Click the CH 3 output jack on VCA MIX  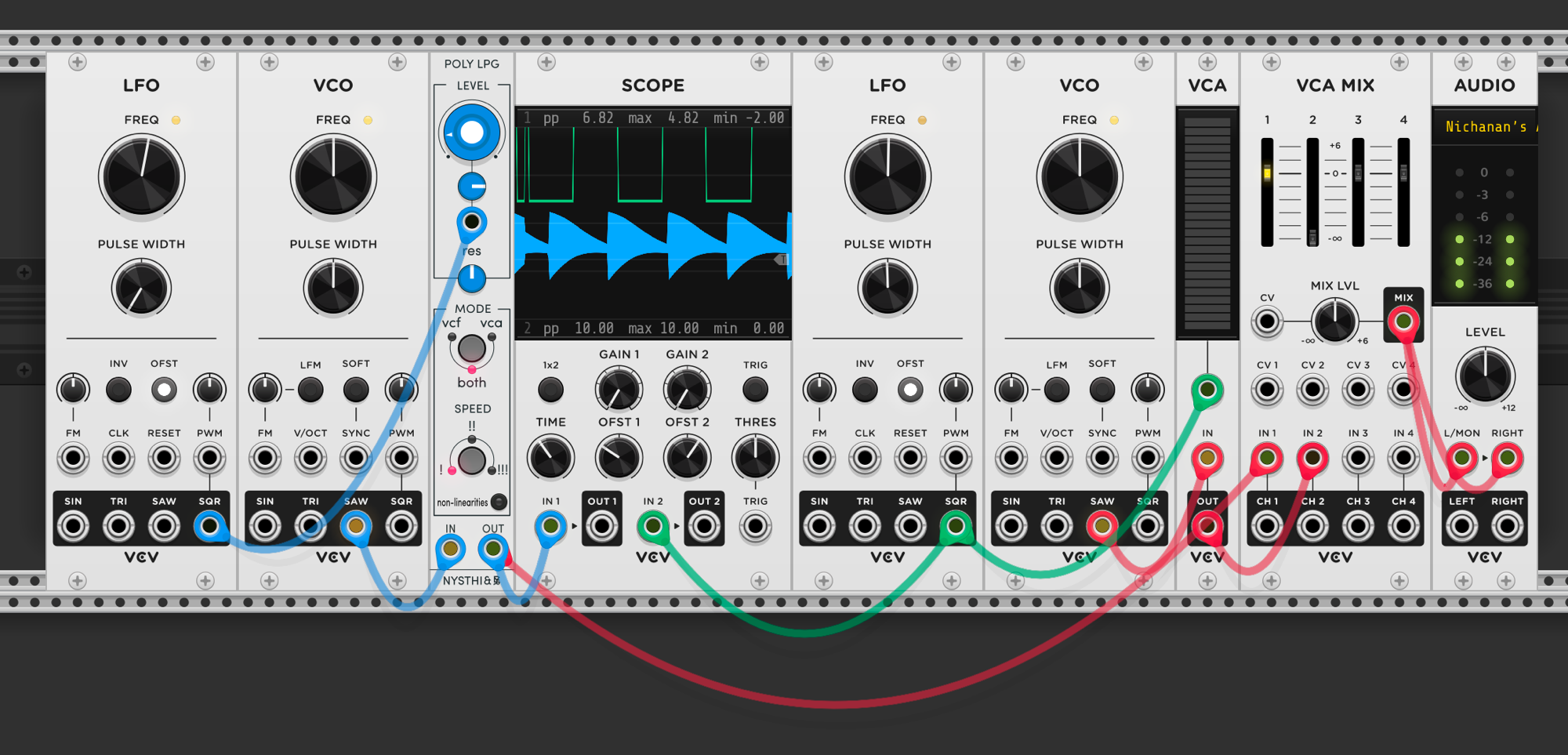(1358, 526)
